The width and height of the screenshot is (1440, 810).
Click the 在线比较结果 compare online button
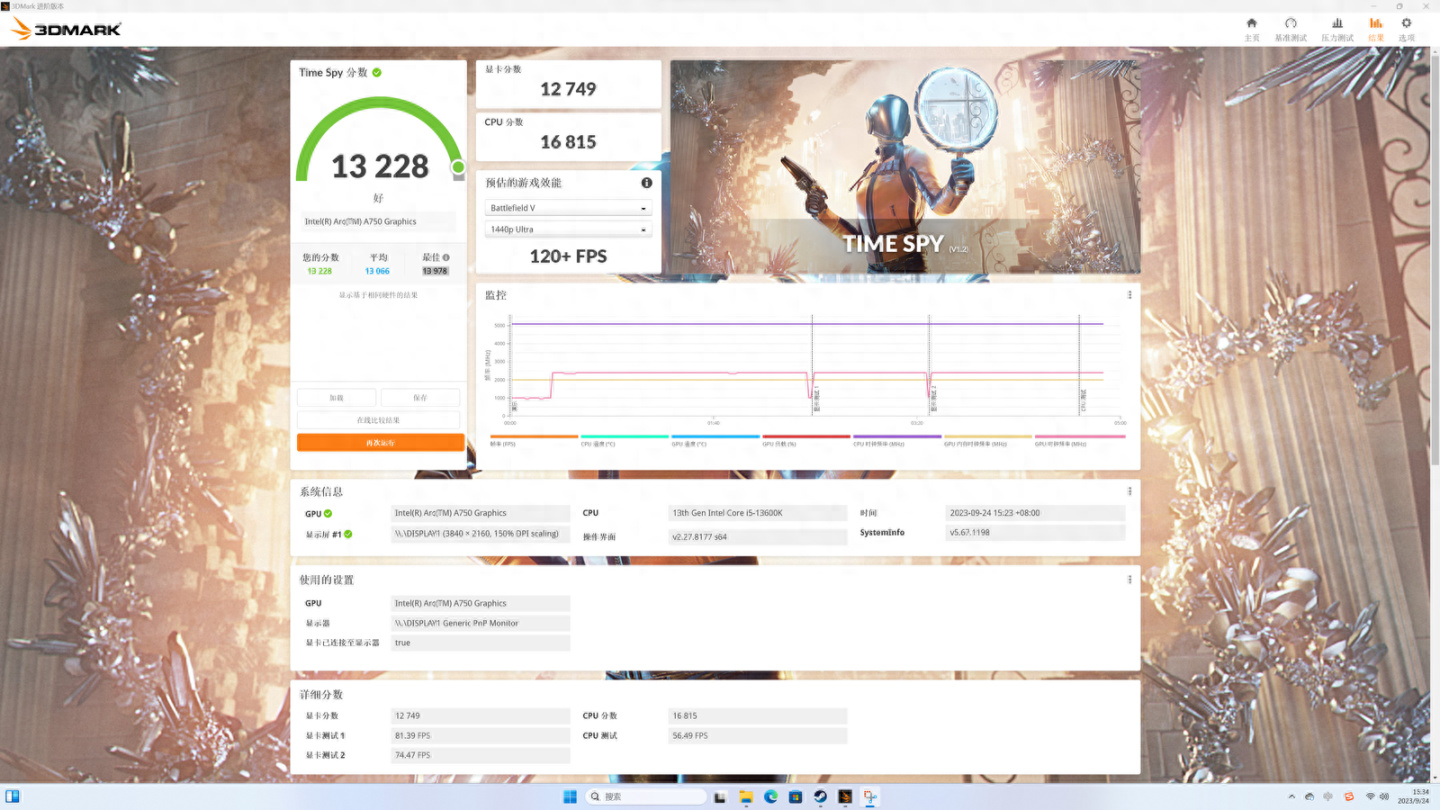click(378, 420)
